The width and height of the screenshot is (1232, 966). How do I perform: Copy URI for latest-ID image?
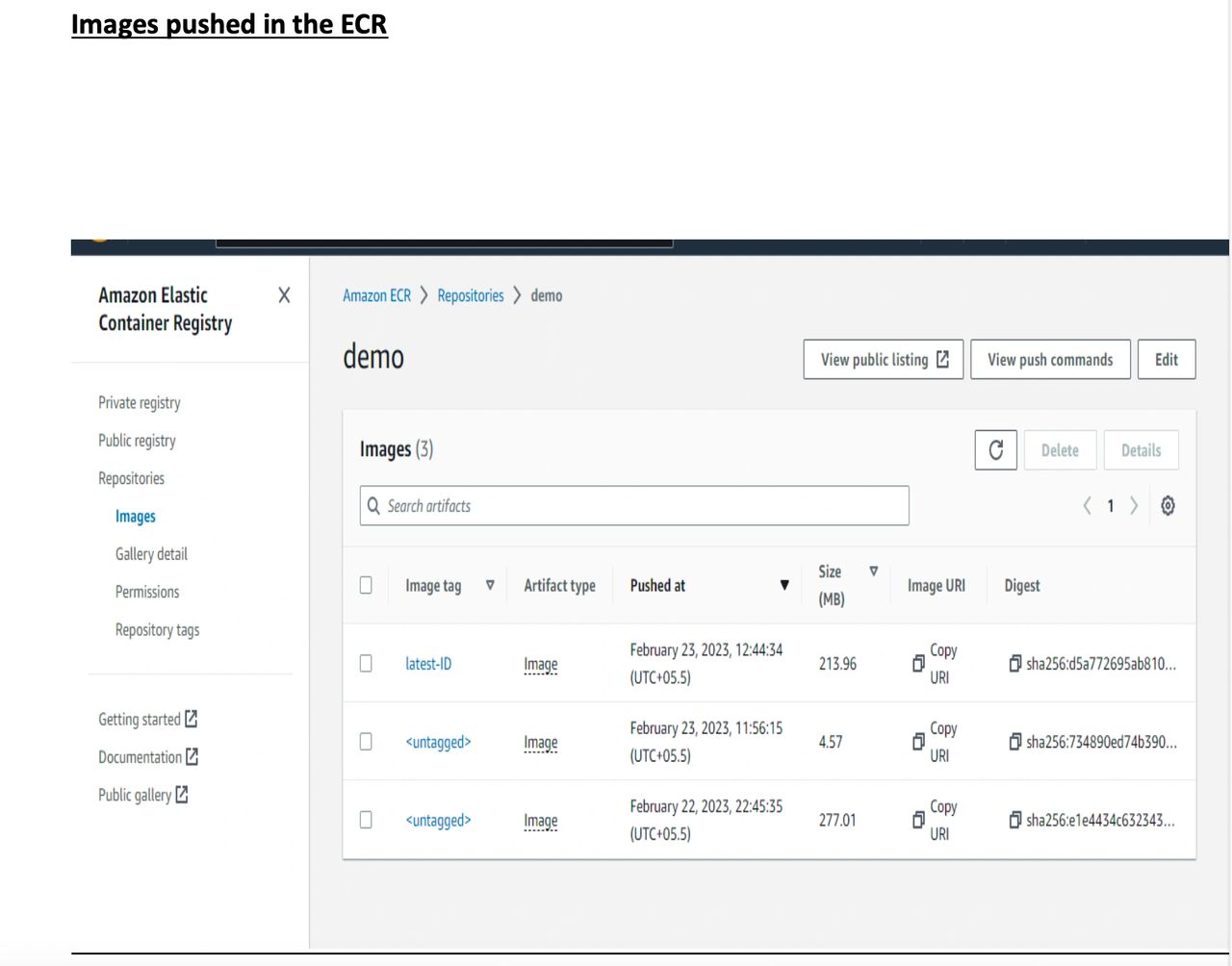[935, 664]
